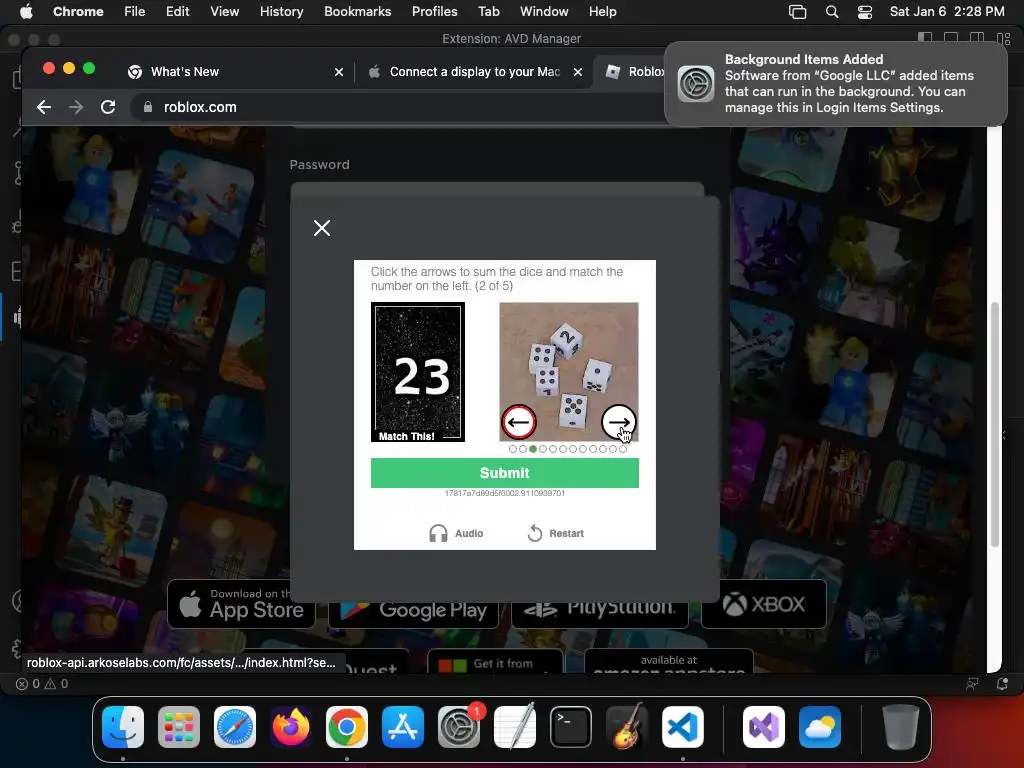Screen dimensions: 1024x768
Task: Open Visual Studio Code from the Dock
Action: point(682,727)
